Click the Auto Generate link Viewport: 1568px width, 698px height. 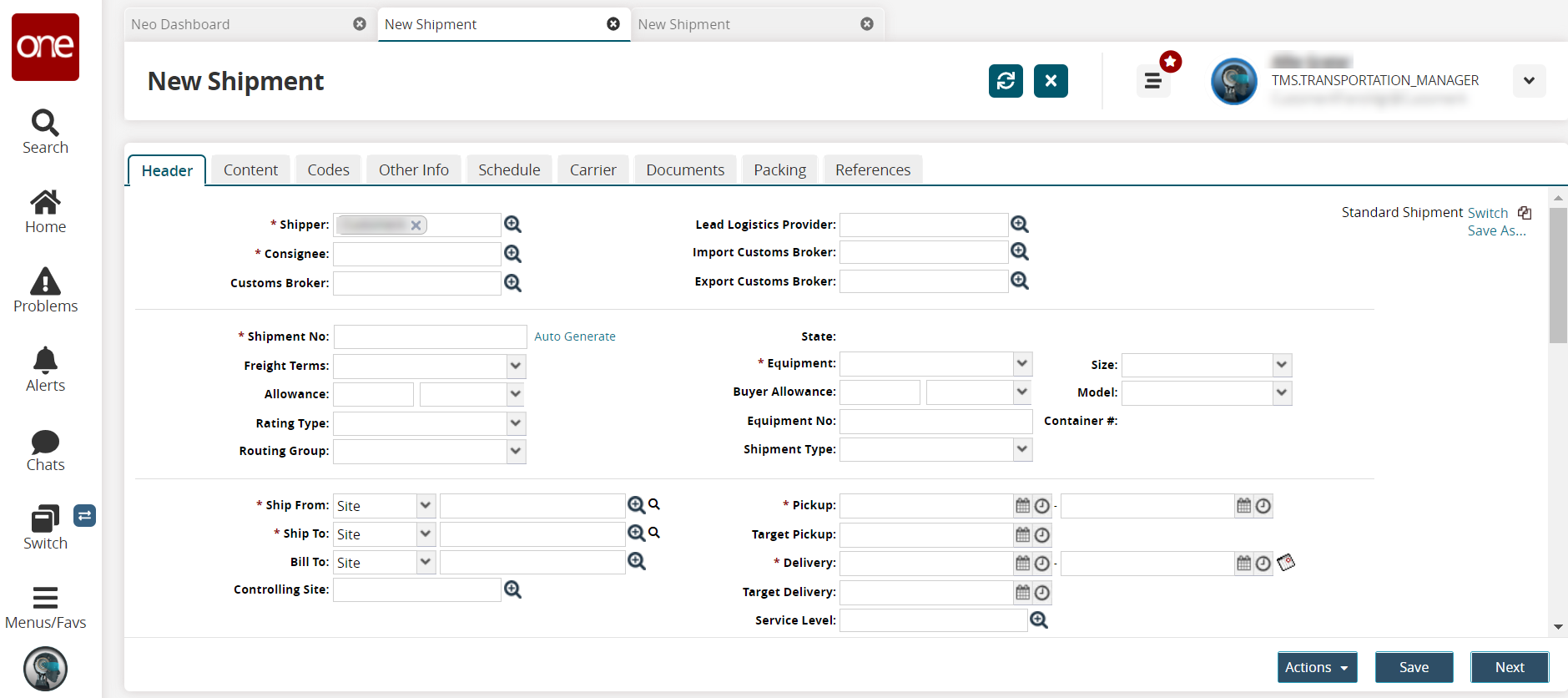(x=575, y=336)
